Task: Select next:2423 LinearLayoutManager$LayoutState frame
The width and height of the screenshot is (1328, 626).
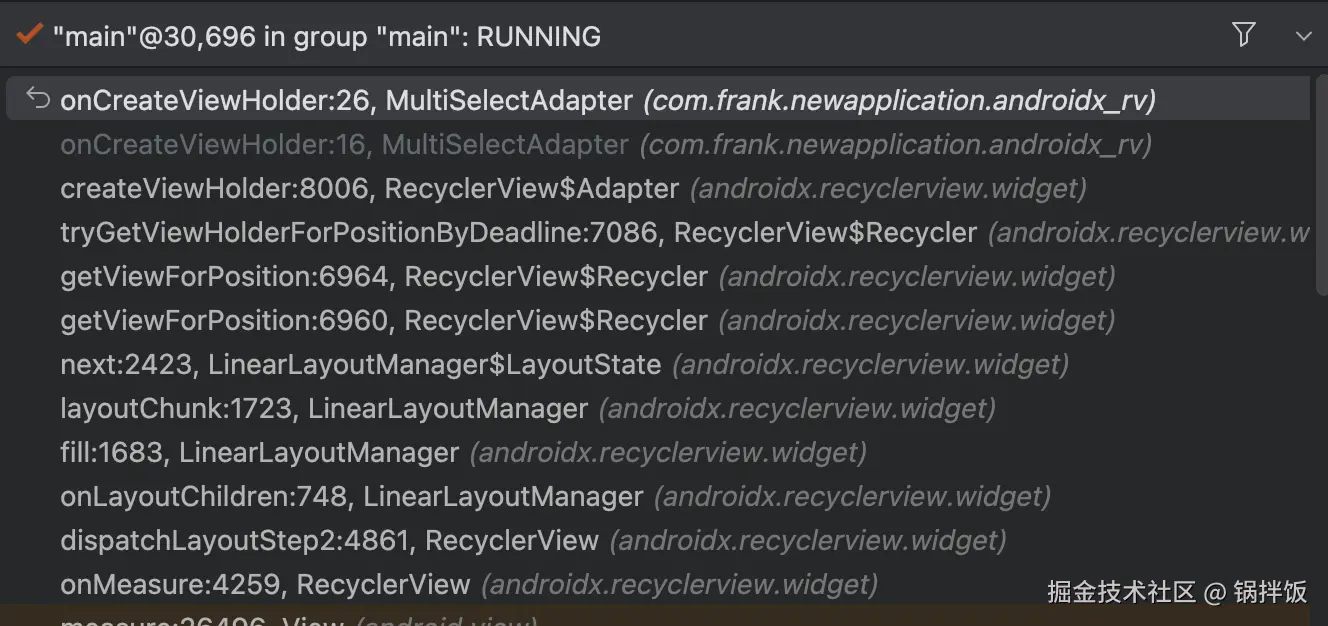Action: pos(360,365)
